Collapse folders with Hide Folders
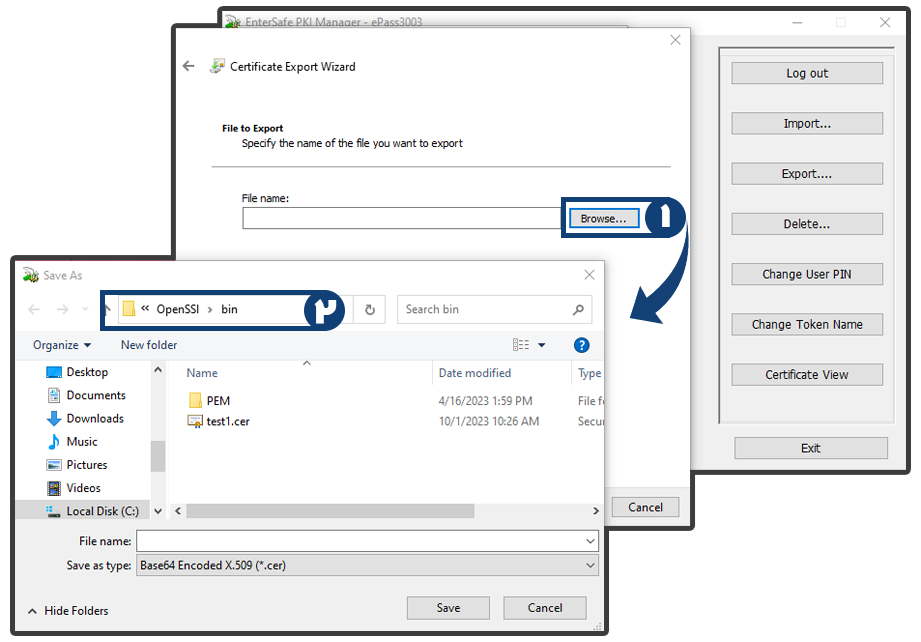Viewport: 921px width, 642px height. (x=68, y=611)
